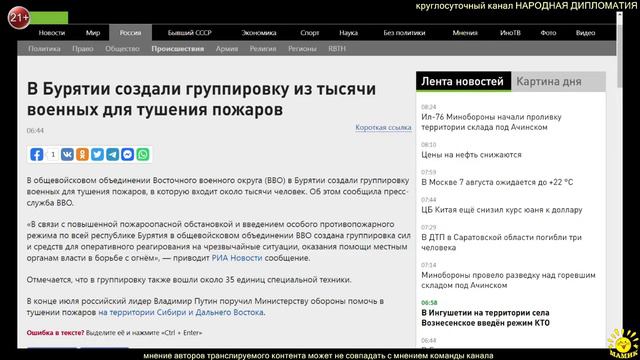The image size is (640, 360).
Task: Go to Право subsection
Action: tap(83, 49)
